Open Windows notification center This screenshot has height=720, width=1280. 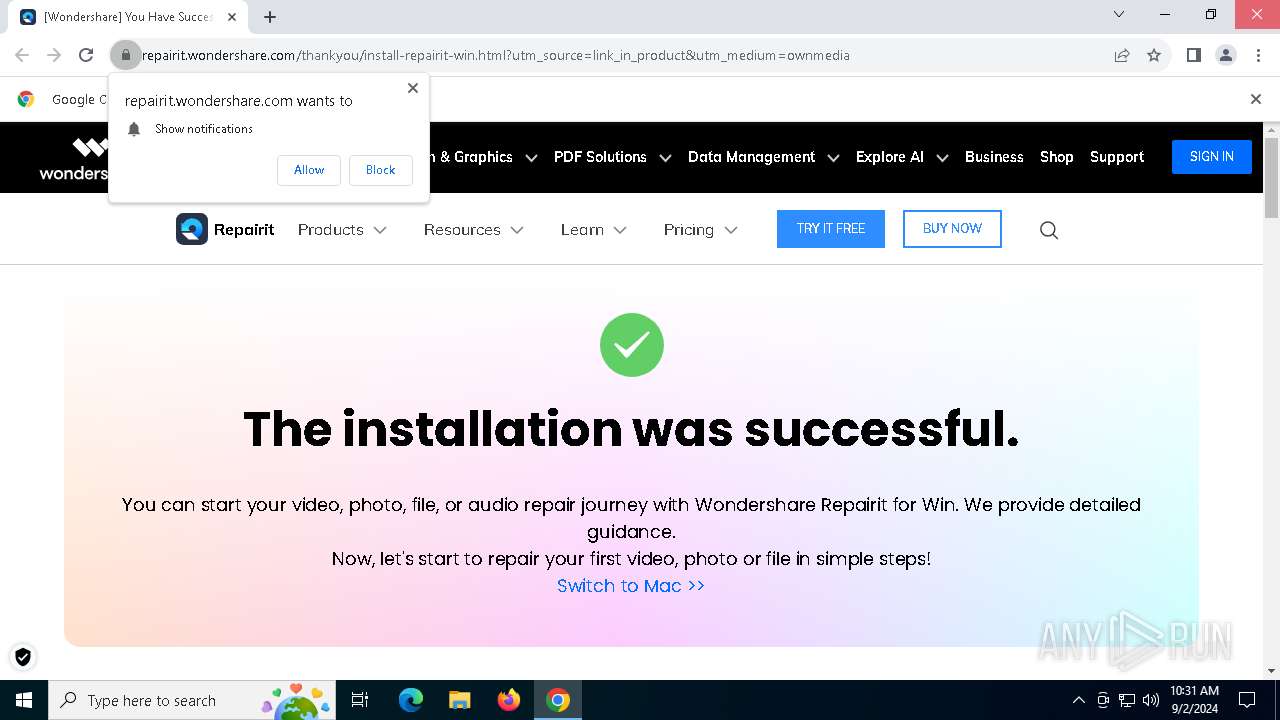pyautogui.click(x=1247, y=700)
